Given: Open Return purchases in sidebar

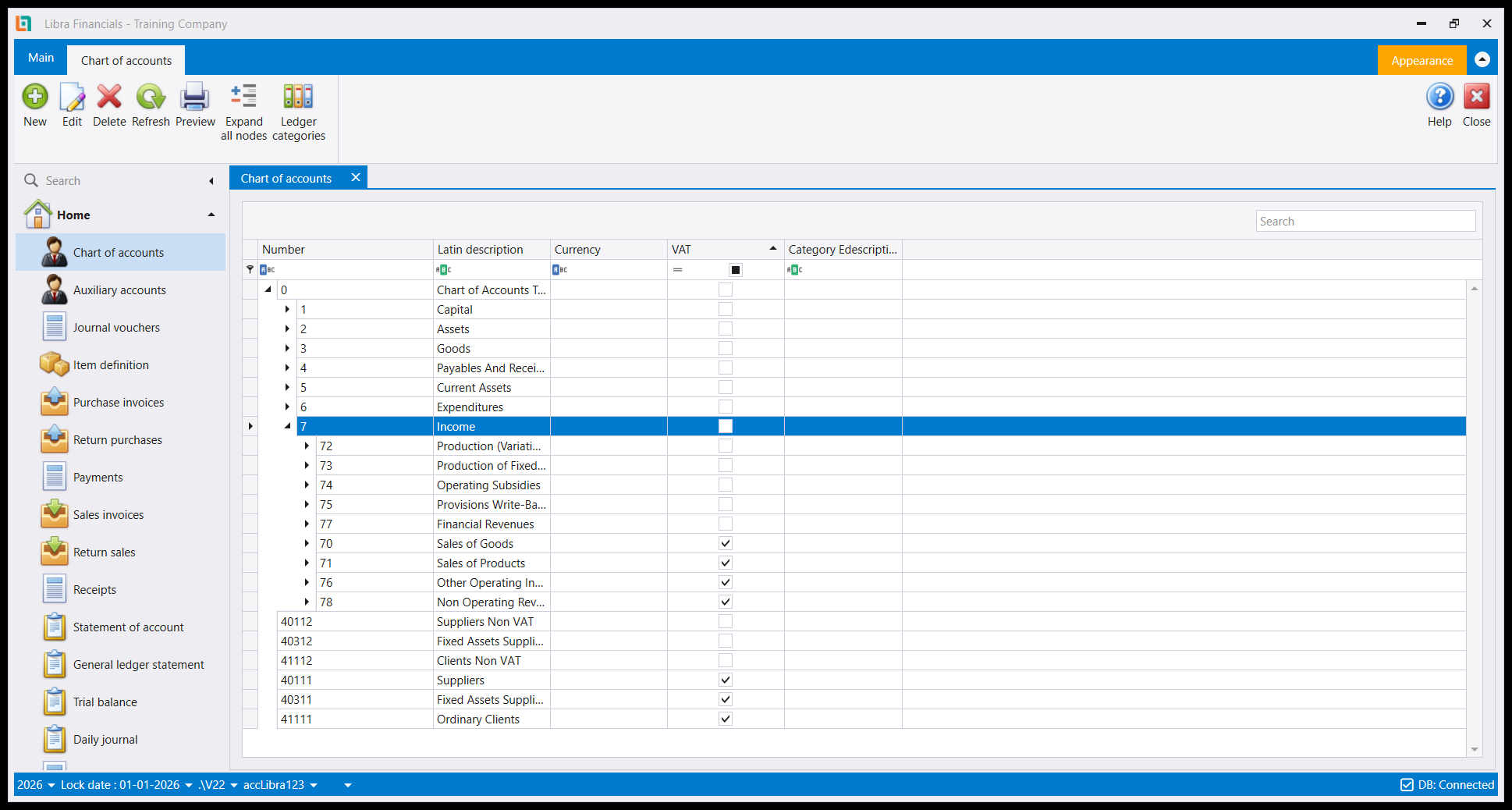Looking at the screenshot, I should (x=120, y=440).
